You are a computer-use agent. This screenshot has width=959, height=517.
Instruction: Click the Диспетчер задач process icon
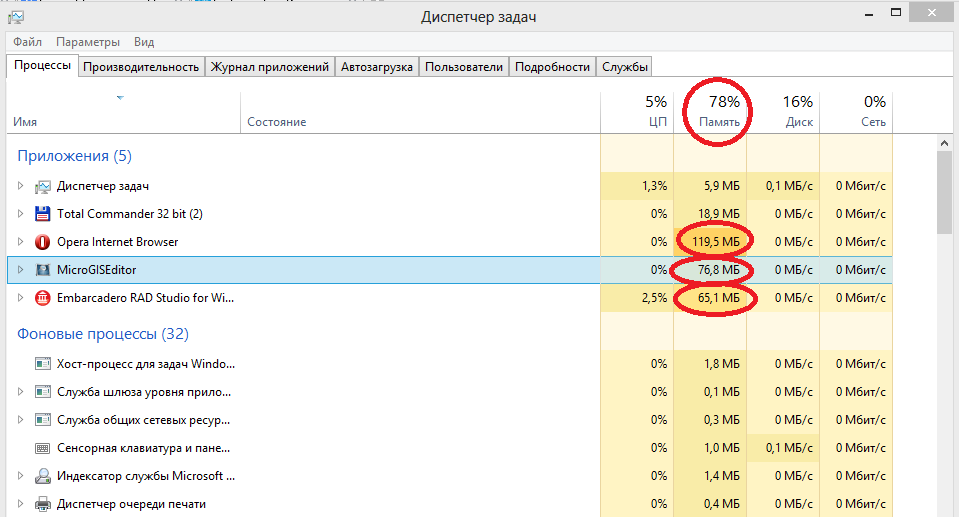43,186
